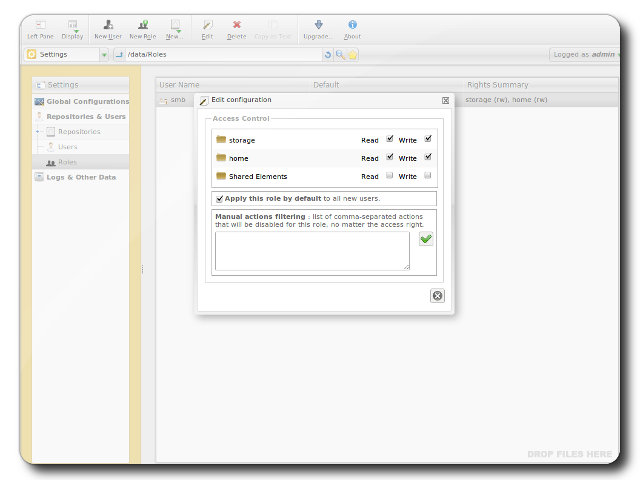
Task: Open the About info icon
Action: coord(352,24)
